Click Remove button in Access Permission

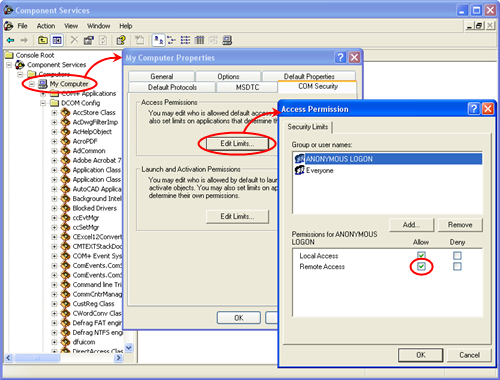click(x=460, y=225)
